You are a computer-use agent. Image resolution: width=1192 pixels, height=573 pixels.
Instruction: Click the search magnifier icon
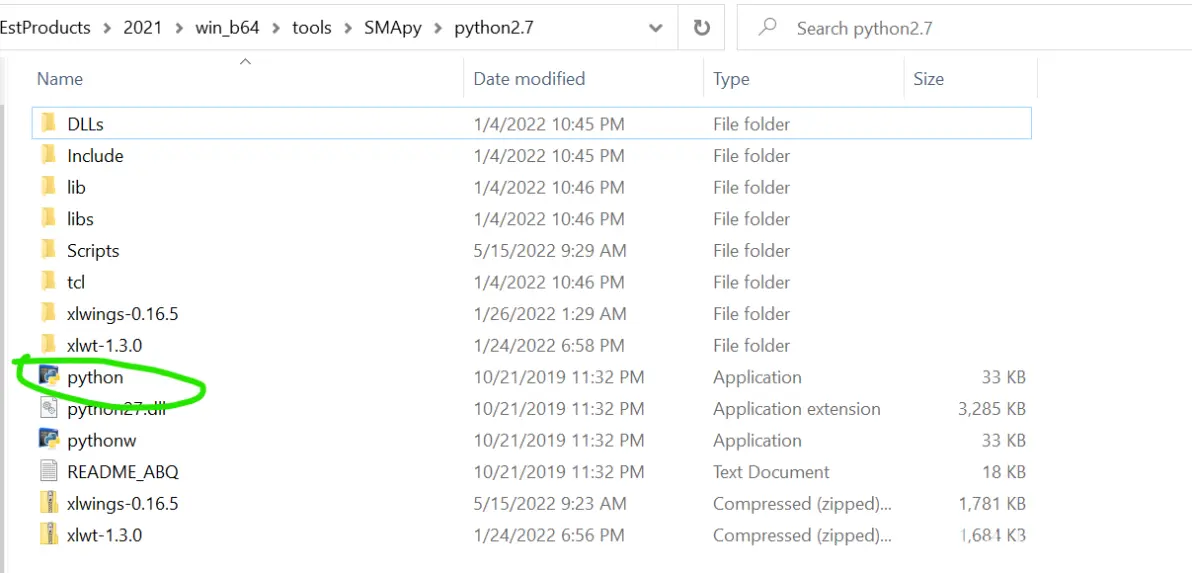[769, 28]
